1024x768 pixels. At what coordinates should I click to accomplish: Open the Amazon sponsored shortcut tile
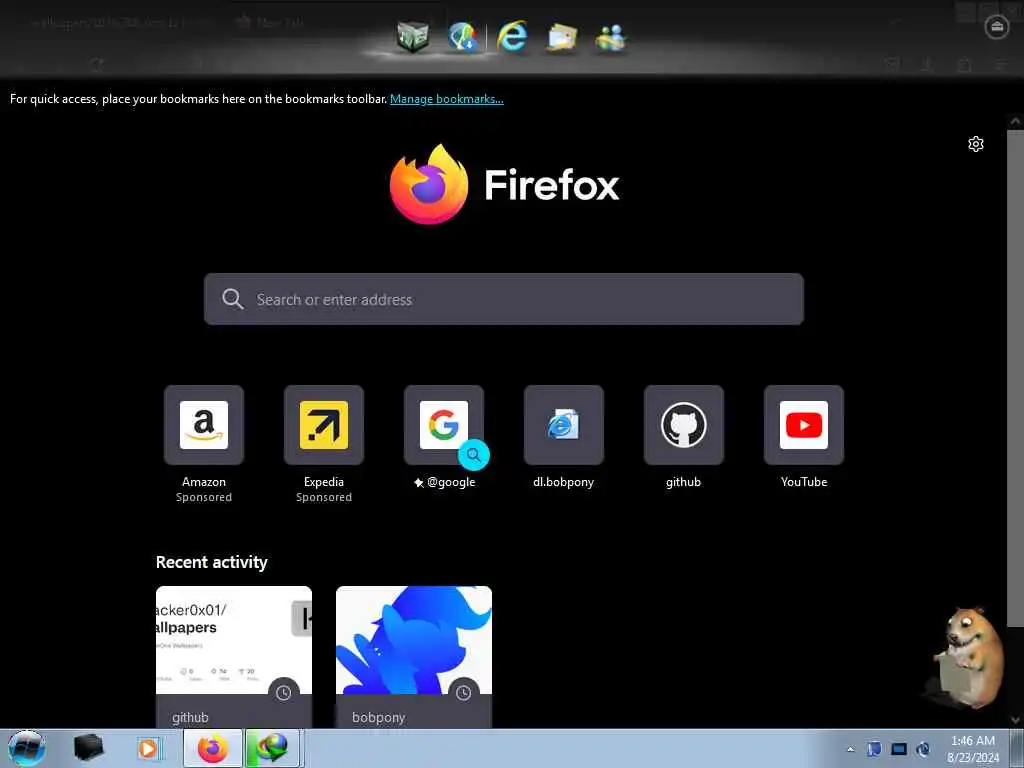[204, 425]
